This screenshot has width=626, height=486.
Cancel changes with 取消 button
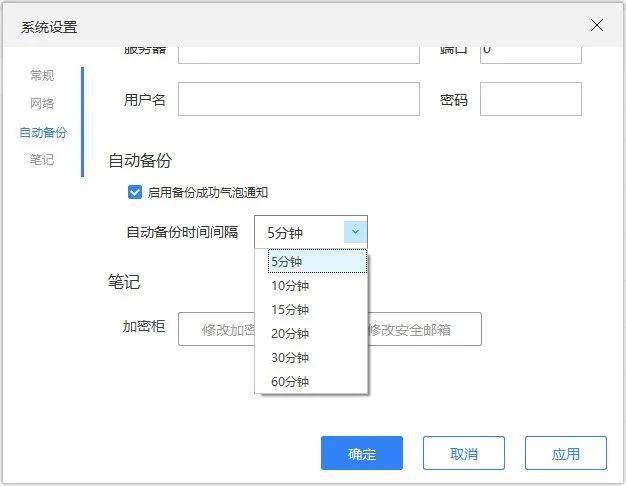click(464, 453)
